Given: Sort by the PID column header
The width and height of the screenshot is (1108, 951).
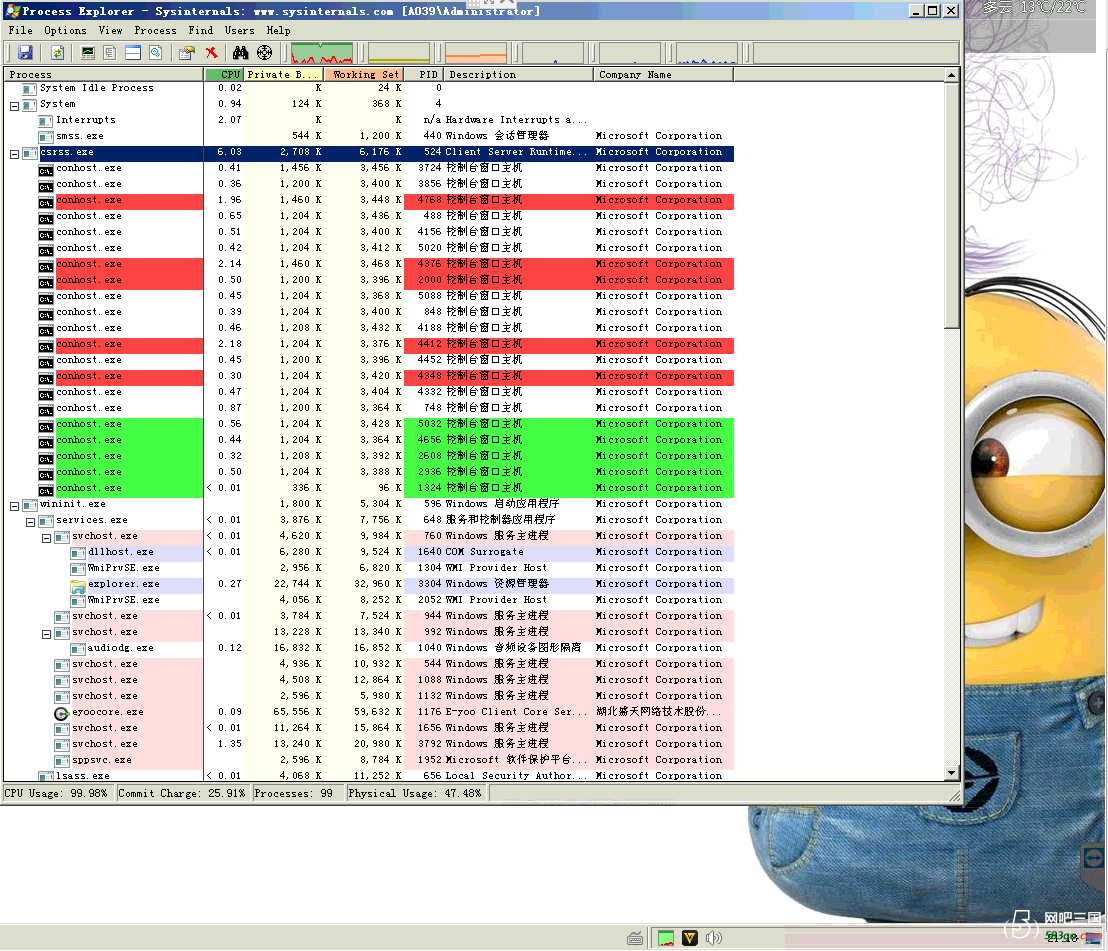Looking at the screenshot, I should [x=424, y=74].
